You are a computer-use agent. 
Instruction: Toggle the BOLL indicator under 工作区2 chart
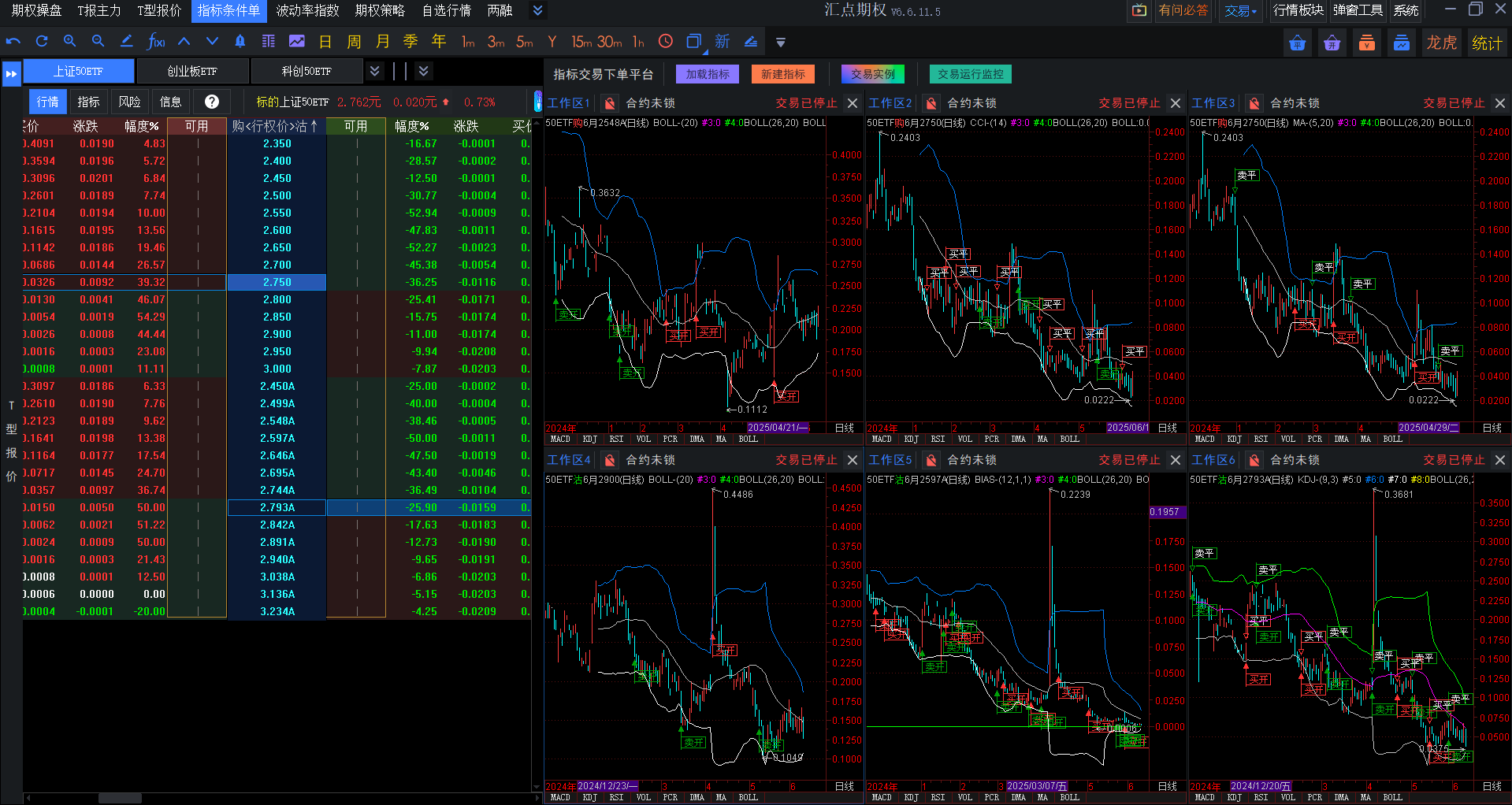click(1069, 440)
